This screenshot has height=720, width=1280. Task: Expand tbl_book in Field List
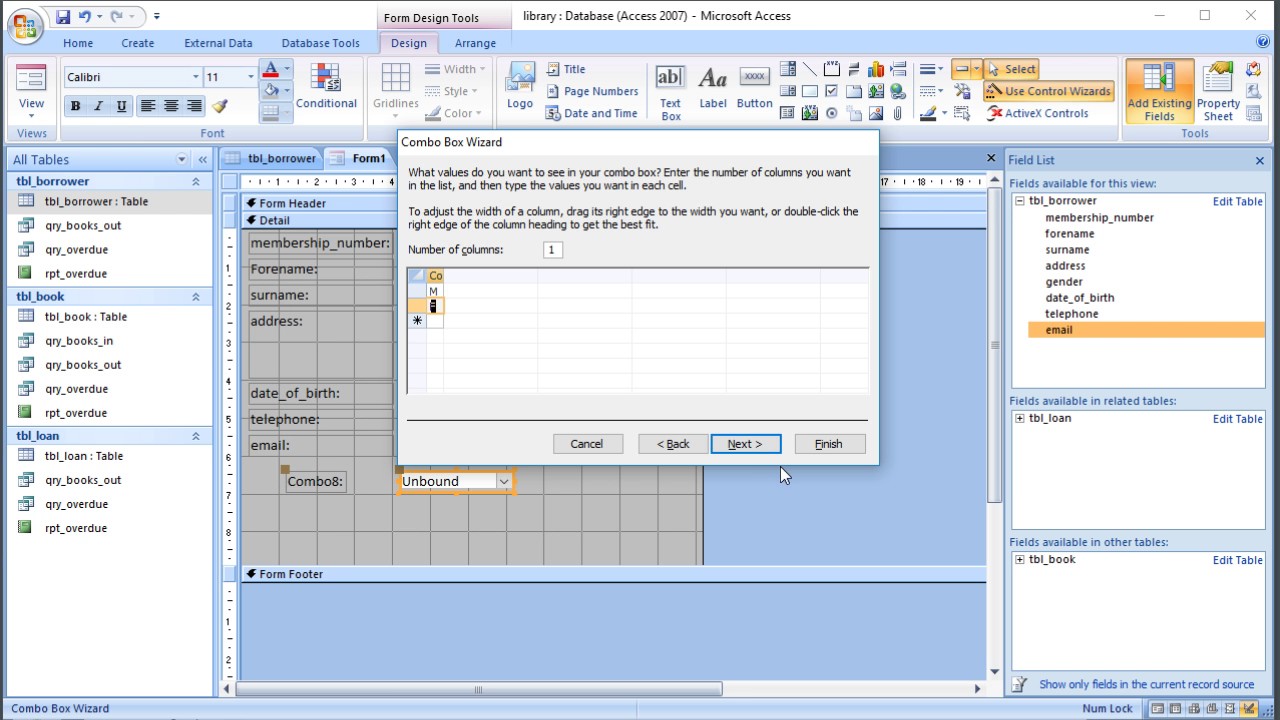(x=1020, y=559)
